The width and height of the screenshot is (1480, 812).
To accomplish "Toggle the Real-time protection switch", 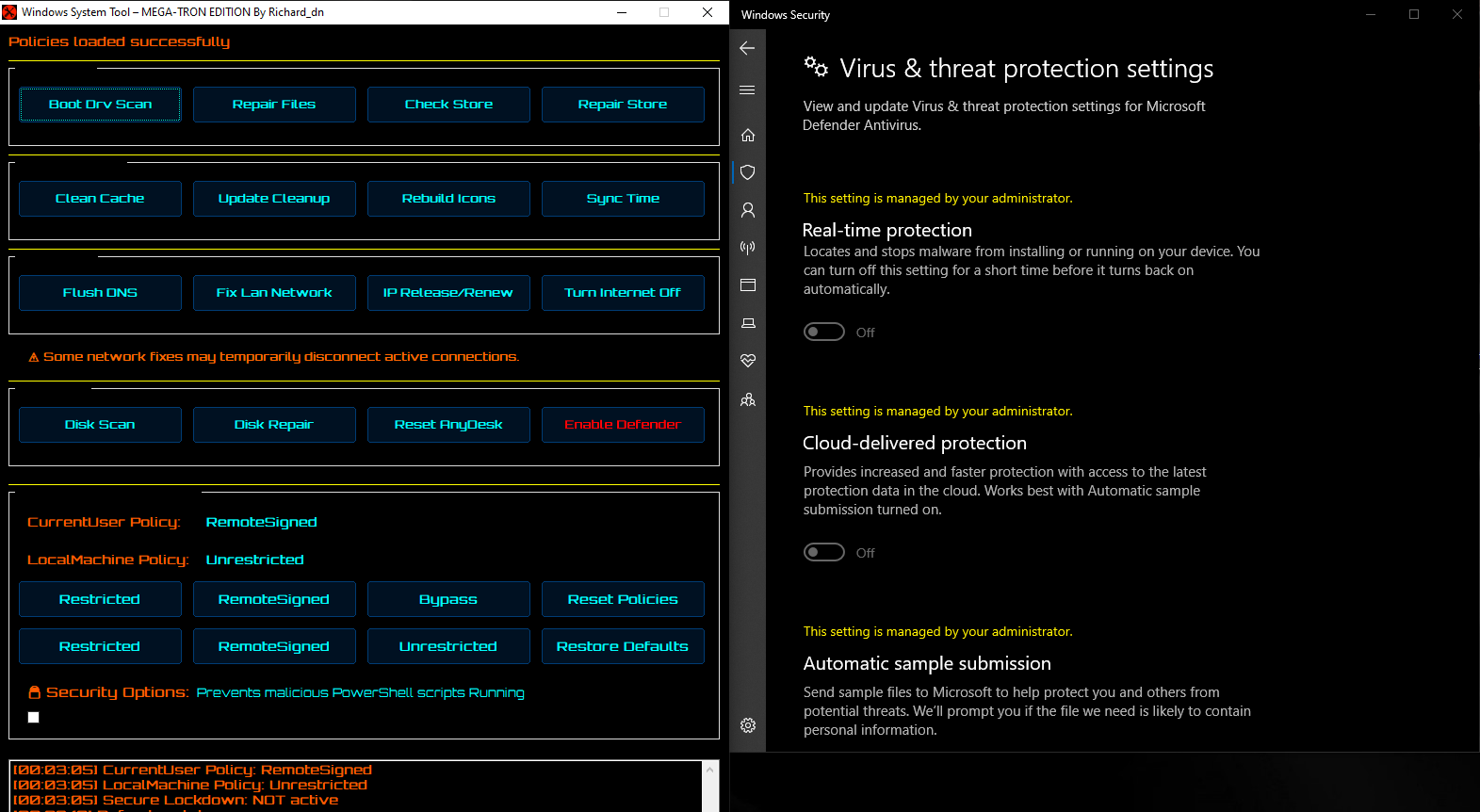I will [x=824, y=332].
